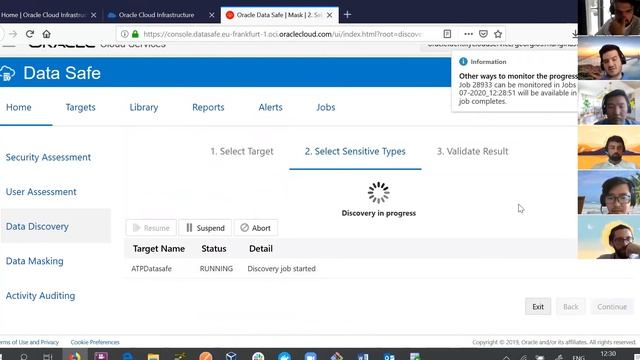Open page actions three-dot menu
The image size is (640, 360).
(469, 34)
